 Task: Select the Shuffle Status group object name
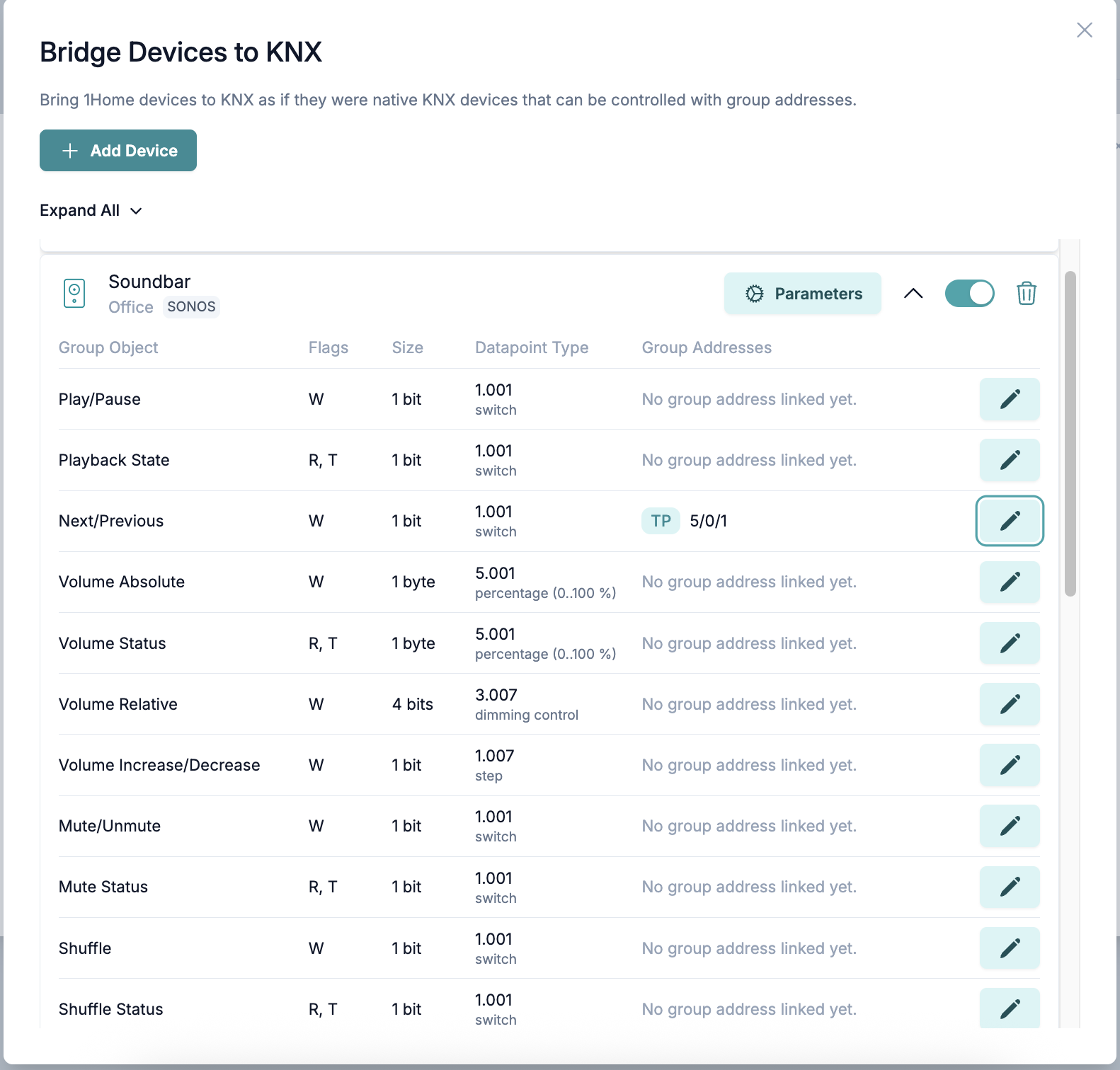[x=111, y=1009]
